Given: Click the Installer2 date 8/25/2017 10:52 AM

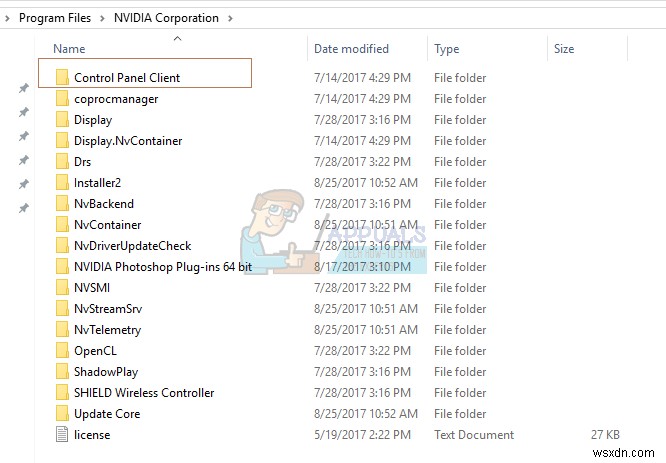Looking at the screenshot, I should [x=366, y=183].
